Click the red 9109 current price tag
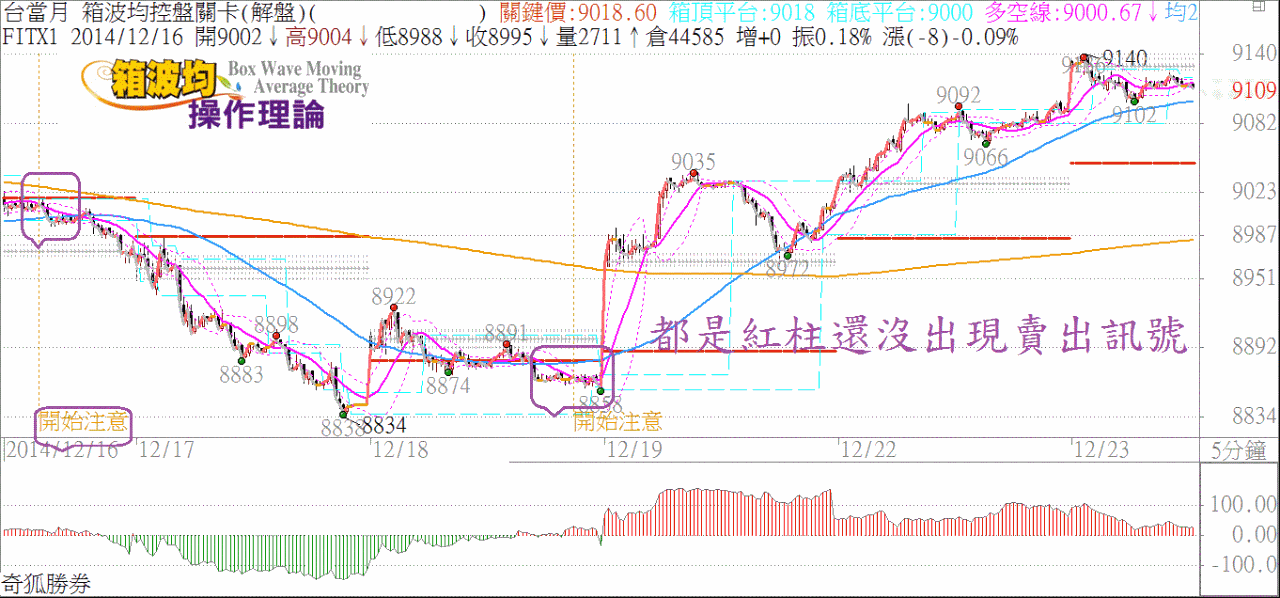The width and height of the screenshot is (1280, 598). [x=1253, y=91]
